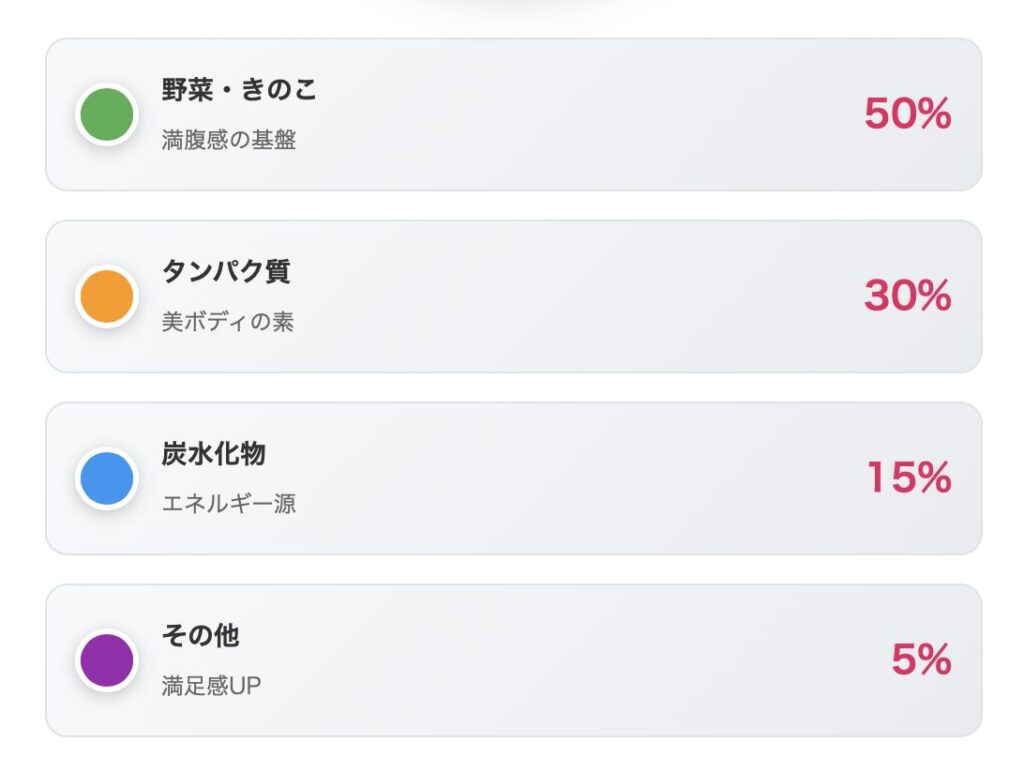The width and height of the screenshot is (1024, 758).
Task: Select the 野菜・きのこ title text
Action: 239,90
